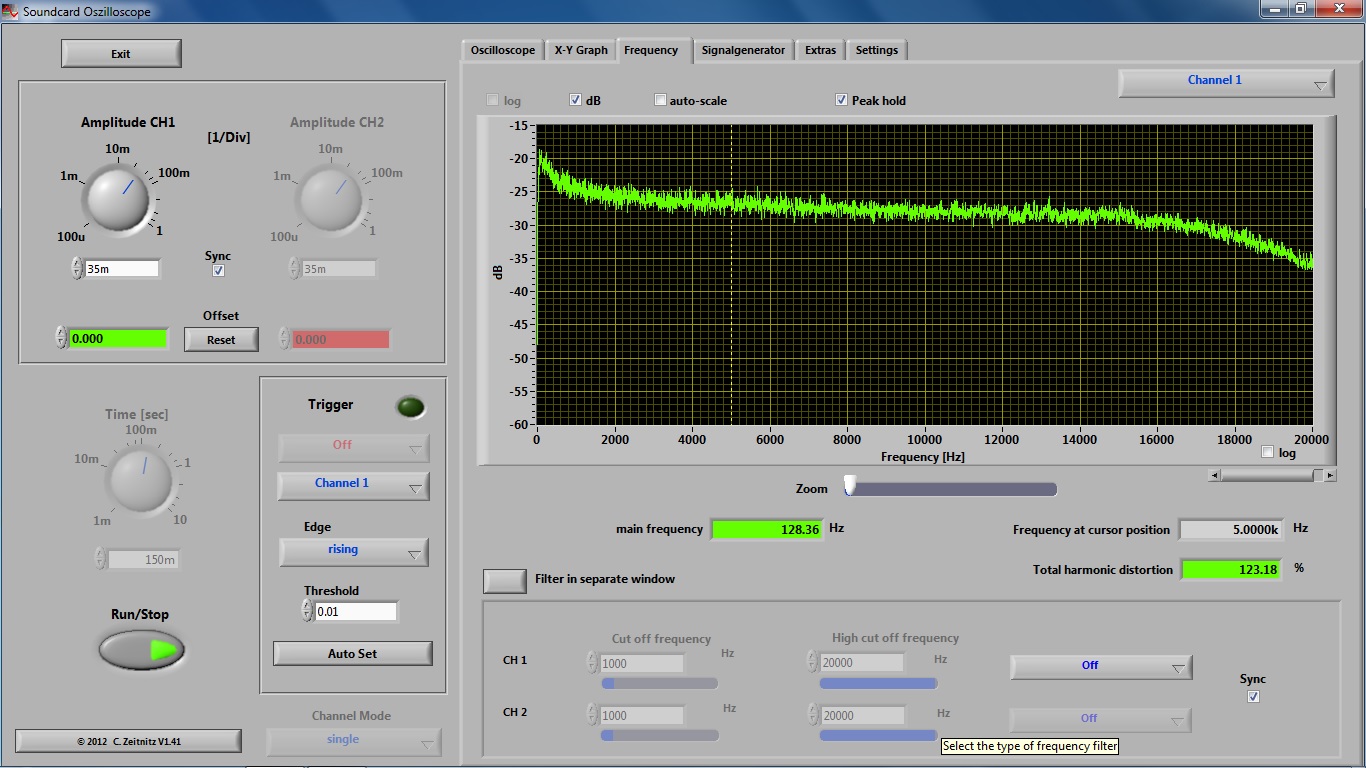
Task: Open the CH 1 filter type Off dropdown
Action: point(1100,667)
